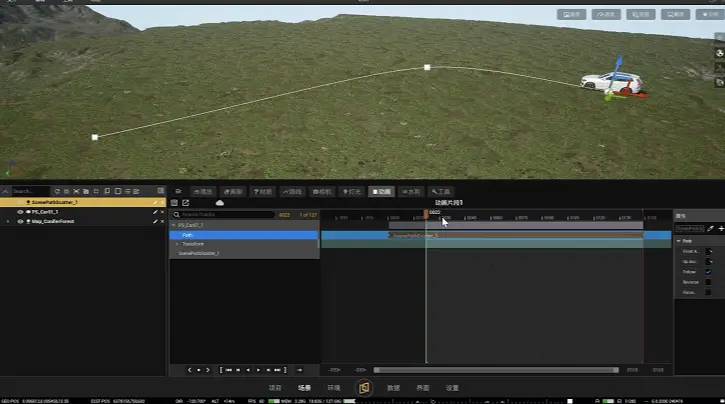Open the Front Axis dropdown
This screenshot has height=404, width=725.
click(x=708, y=251)
